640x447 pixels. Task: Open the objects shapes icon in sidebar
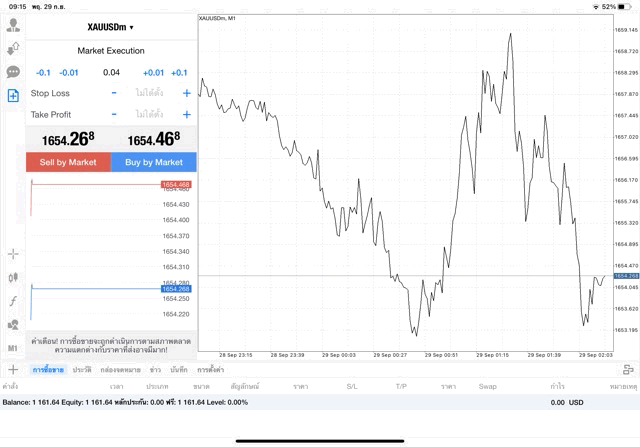pos(13,324)
